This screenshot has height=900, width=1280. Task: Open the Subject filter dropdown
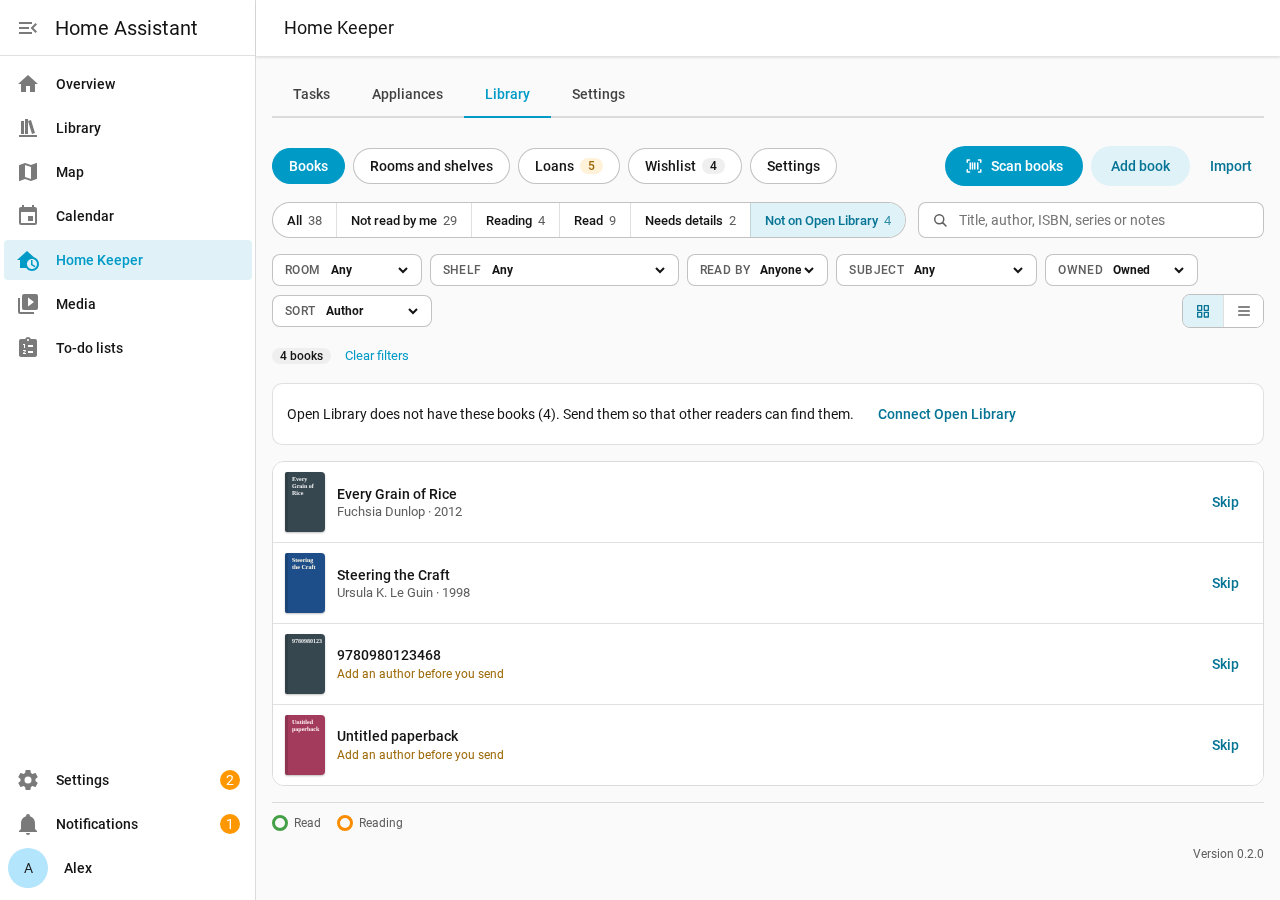[936, 270]
